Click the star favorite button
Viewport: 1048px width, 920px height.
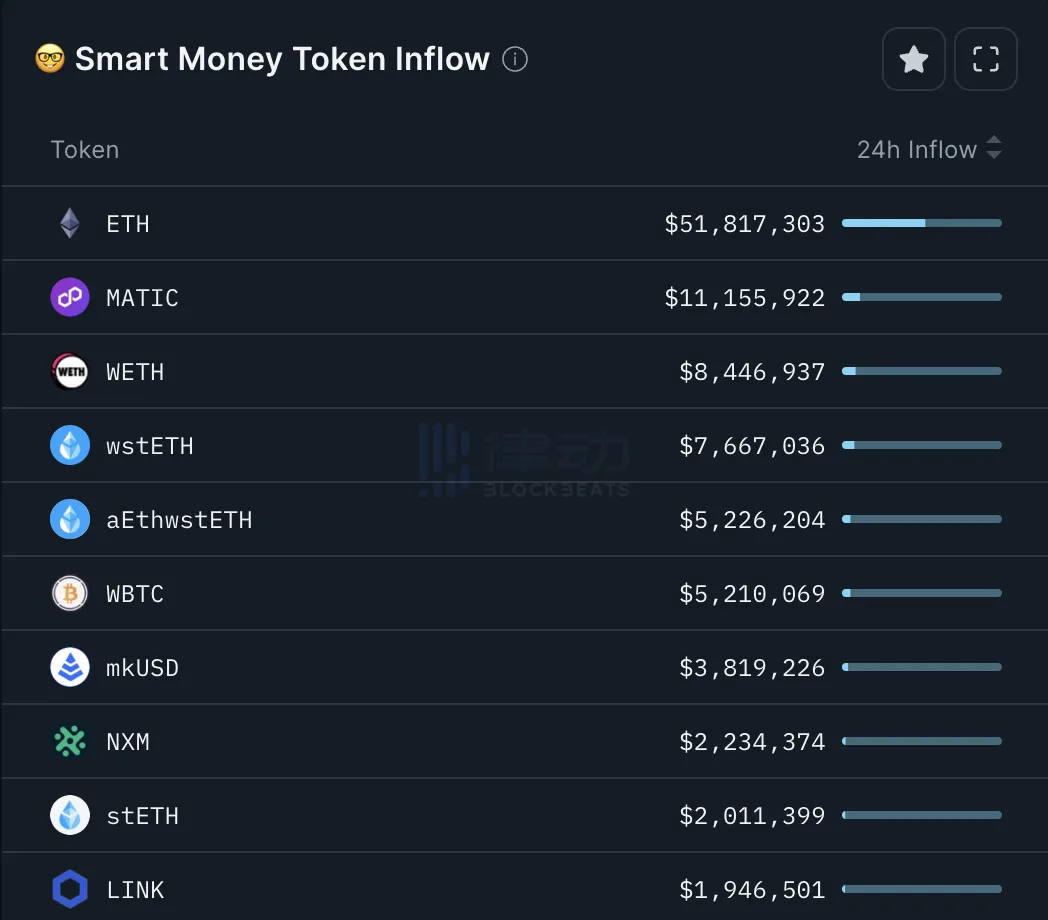(x=913, y=60)
